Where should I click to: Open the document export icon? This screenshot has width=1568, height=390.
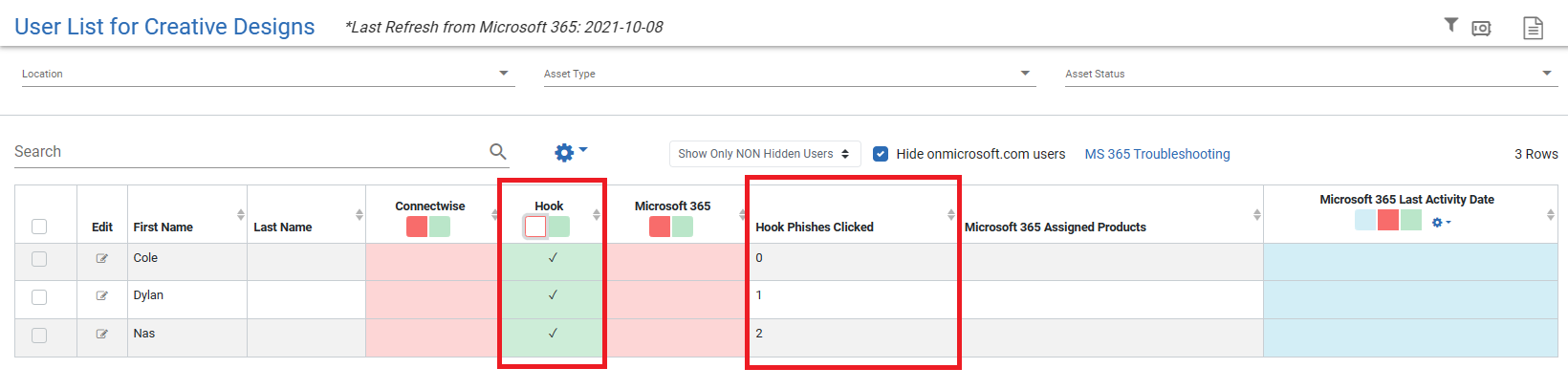pyautogui.click(x=1533, y=28)
